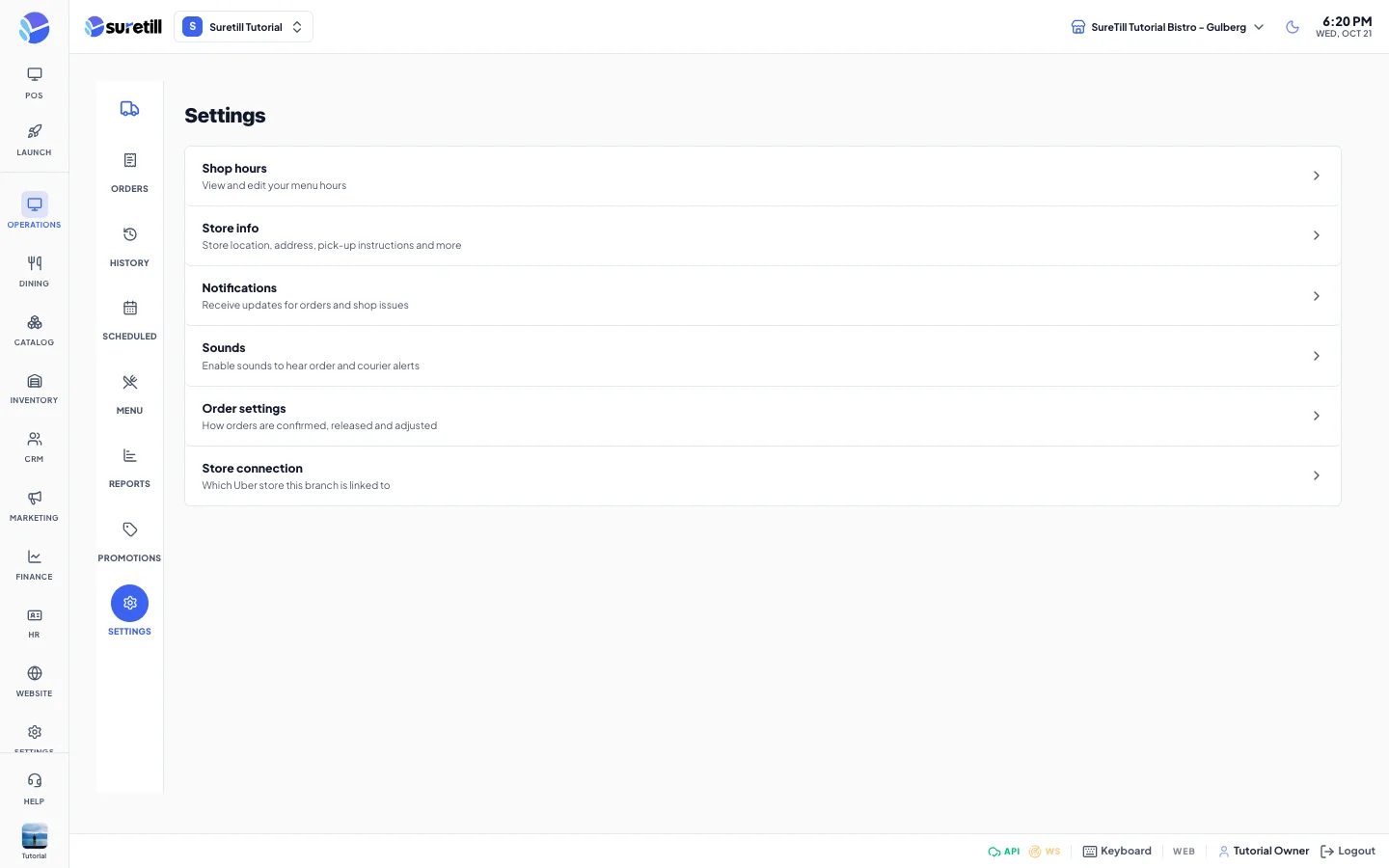Screen dimensions: 1389x868
Task: Select the Operations menu item
Action: pos(34,211)
